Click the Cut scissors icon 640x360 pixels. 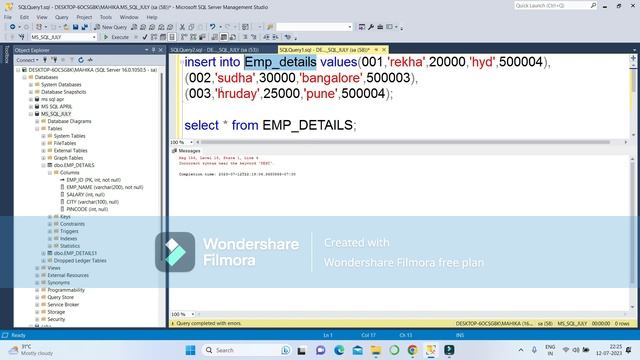(182, 27)
